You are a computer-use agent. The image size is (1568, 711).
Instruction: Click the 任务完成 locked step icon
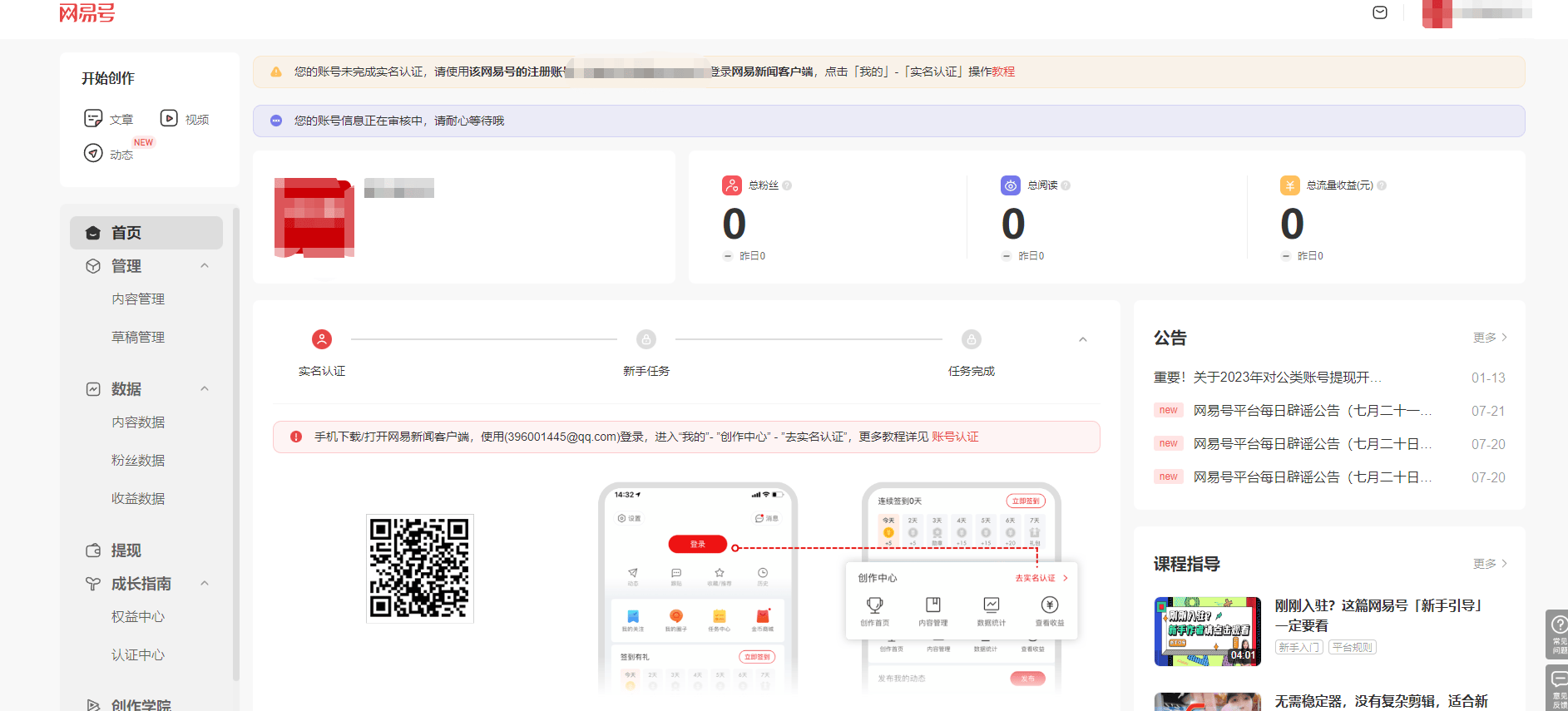click(x=972, y=339)
